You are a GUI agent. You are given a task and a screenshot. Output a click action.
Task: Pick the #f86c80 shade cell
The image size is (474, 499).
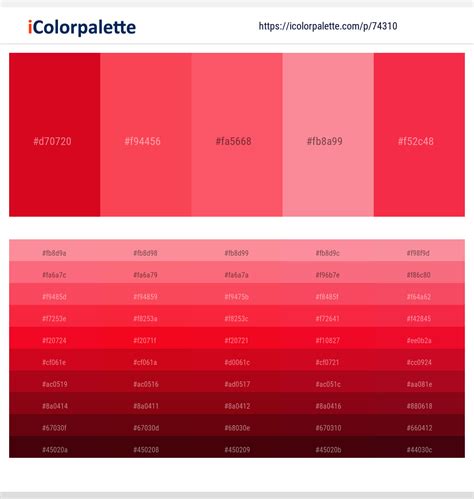click(419, 272)
